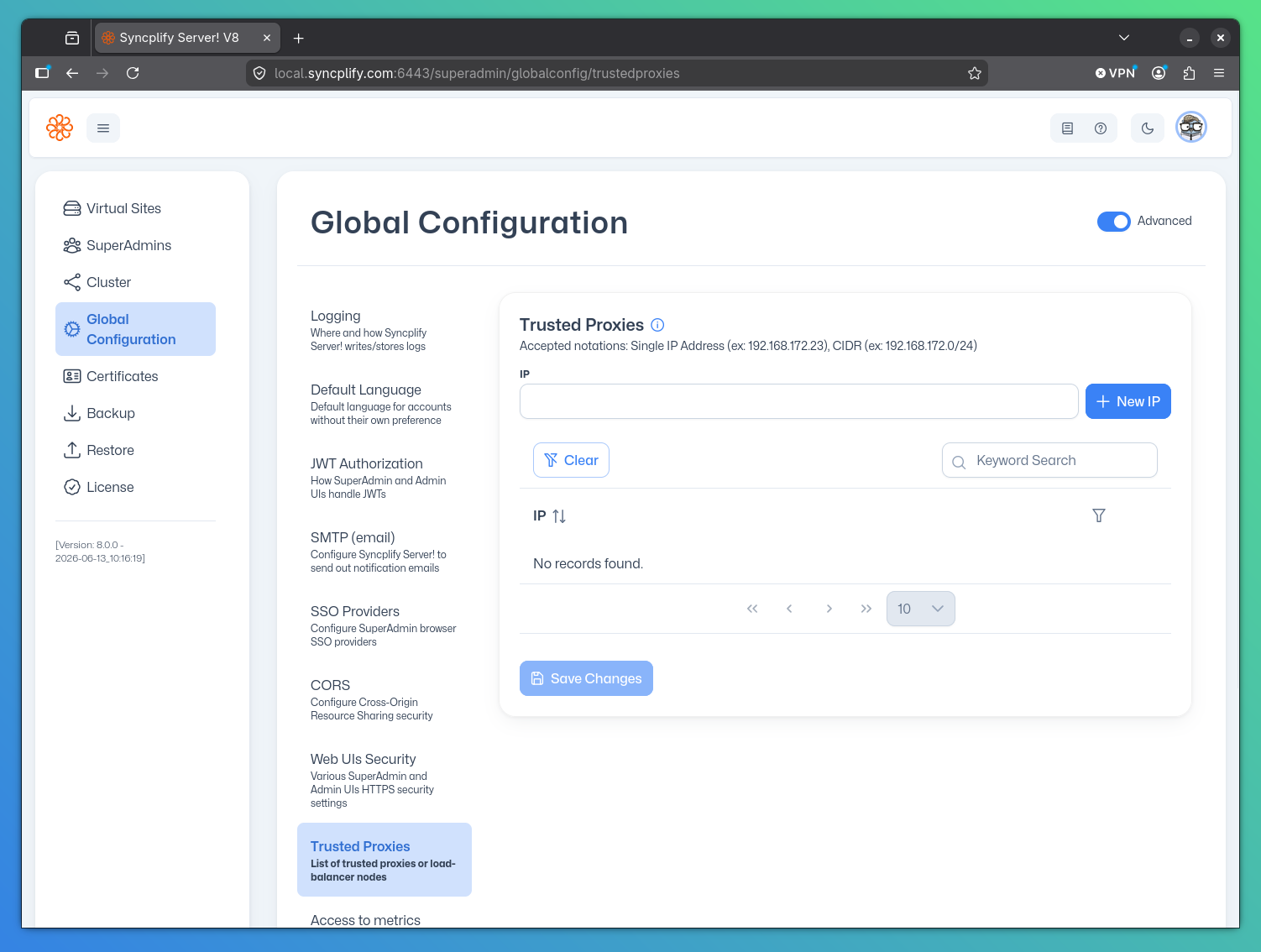Image resolution: width=1261 pixels, height=952 pixels.
Task: Open the Web UIs Security section
Action: (x=385, y=780)
